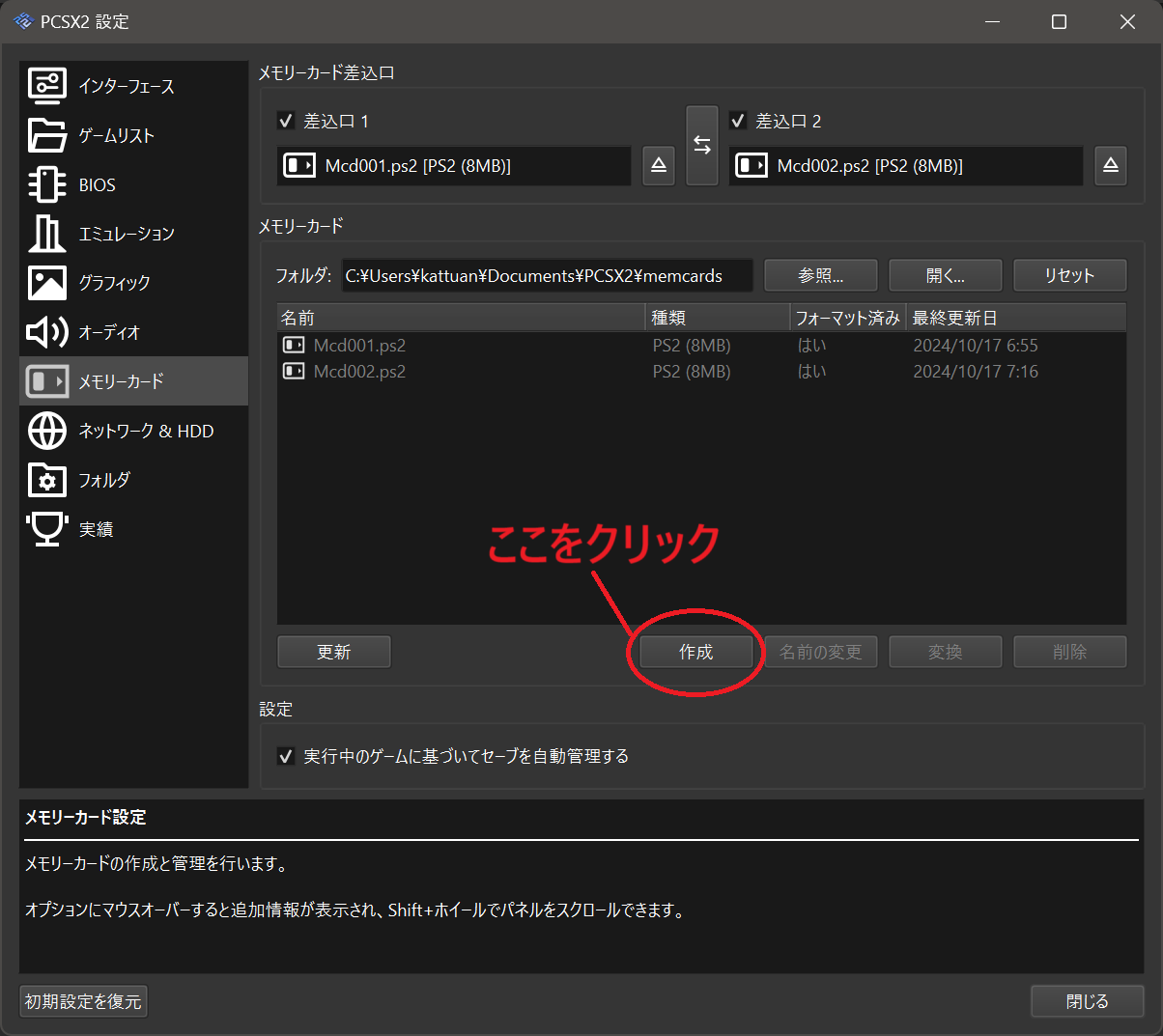Viewport: 1163px width, 1036px height.
Task: Close the settings with 閉じる
Action: (x=1088, y=1001)
